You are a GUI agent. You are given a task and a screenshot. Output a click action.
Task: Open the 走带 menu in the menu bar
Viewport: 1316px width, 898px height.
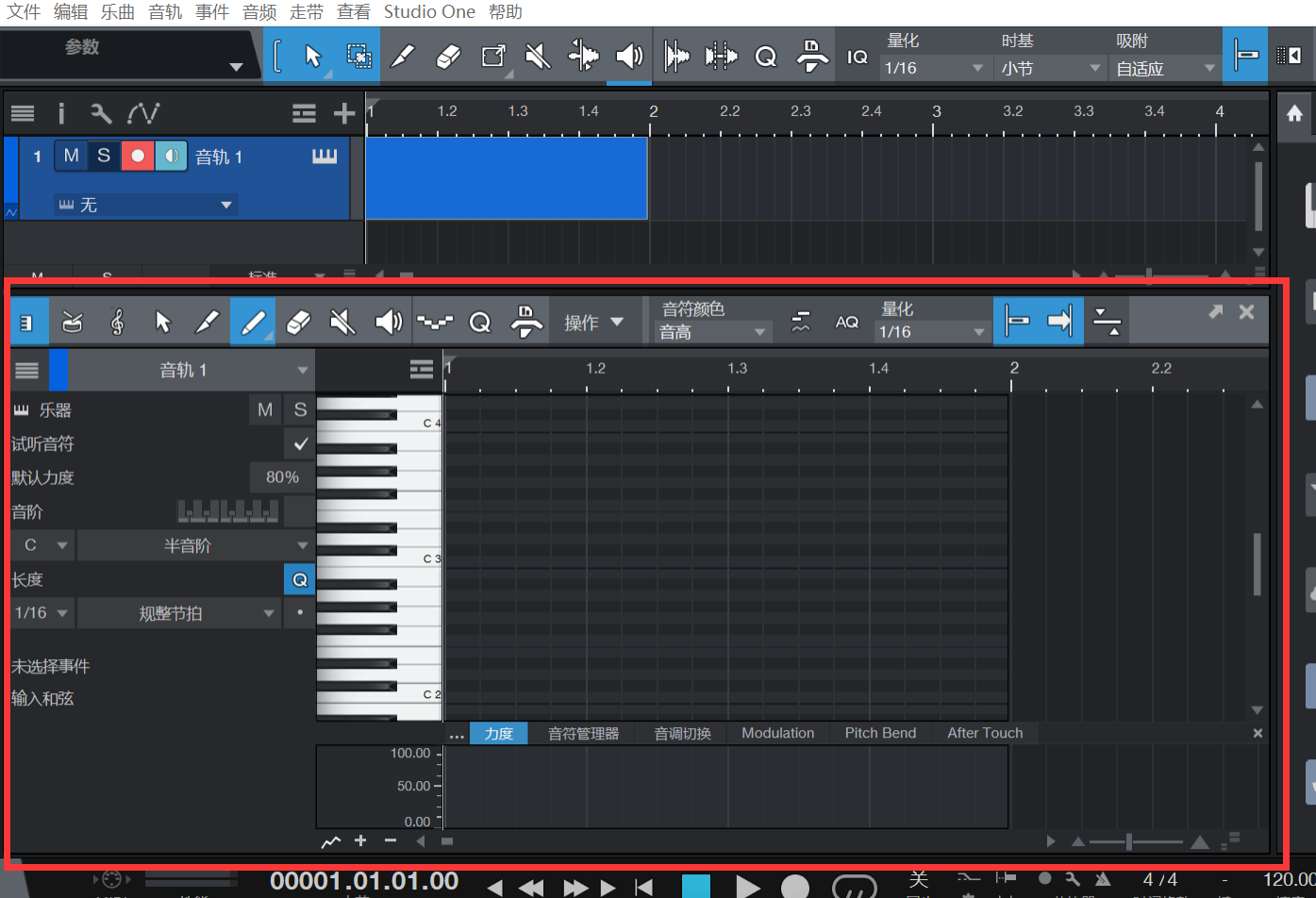pos(307,12)
